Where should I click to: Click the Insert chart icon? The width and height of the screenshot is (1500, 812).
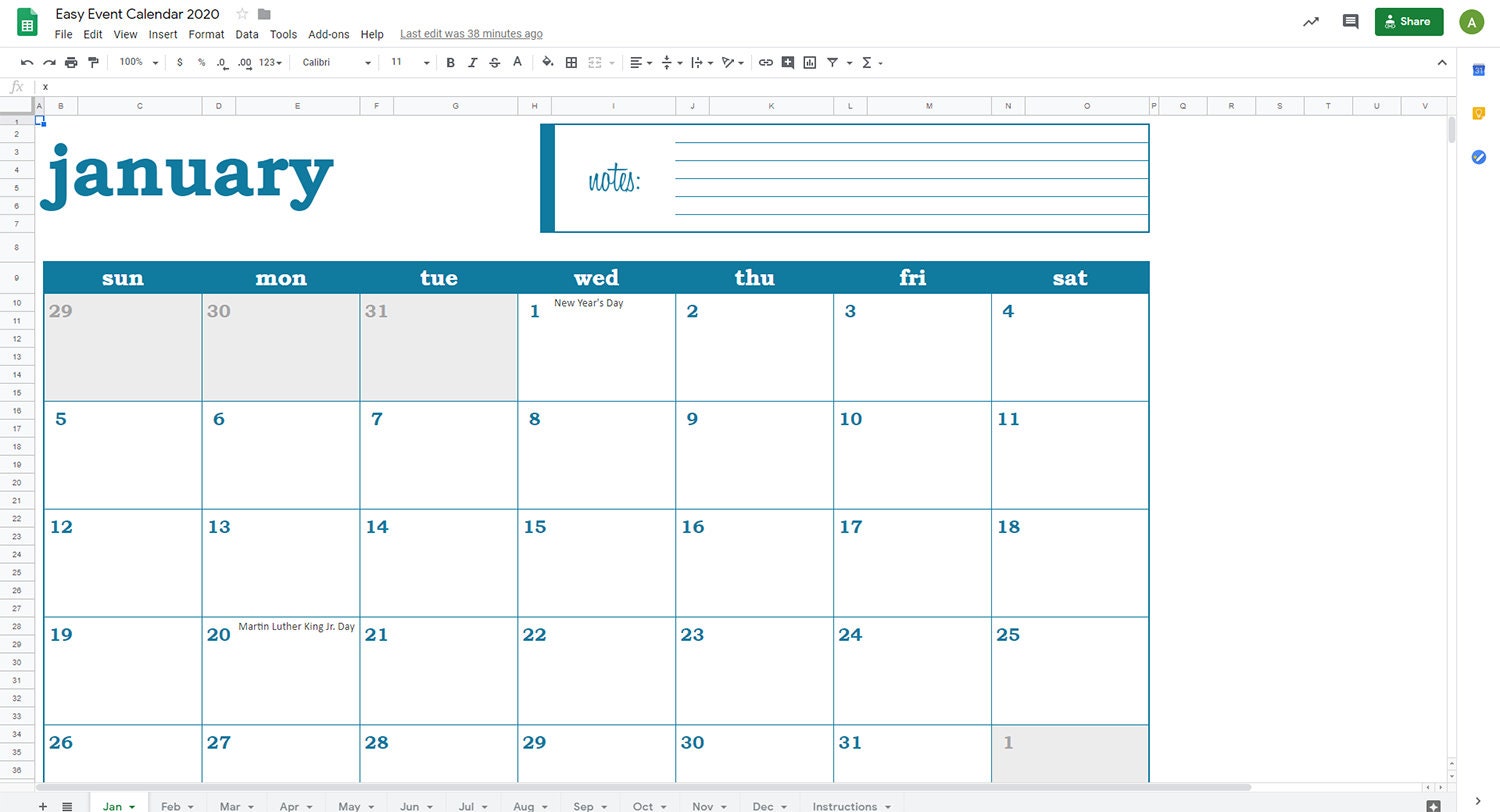coord(810,62)
